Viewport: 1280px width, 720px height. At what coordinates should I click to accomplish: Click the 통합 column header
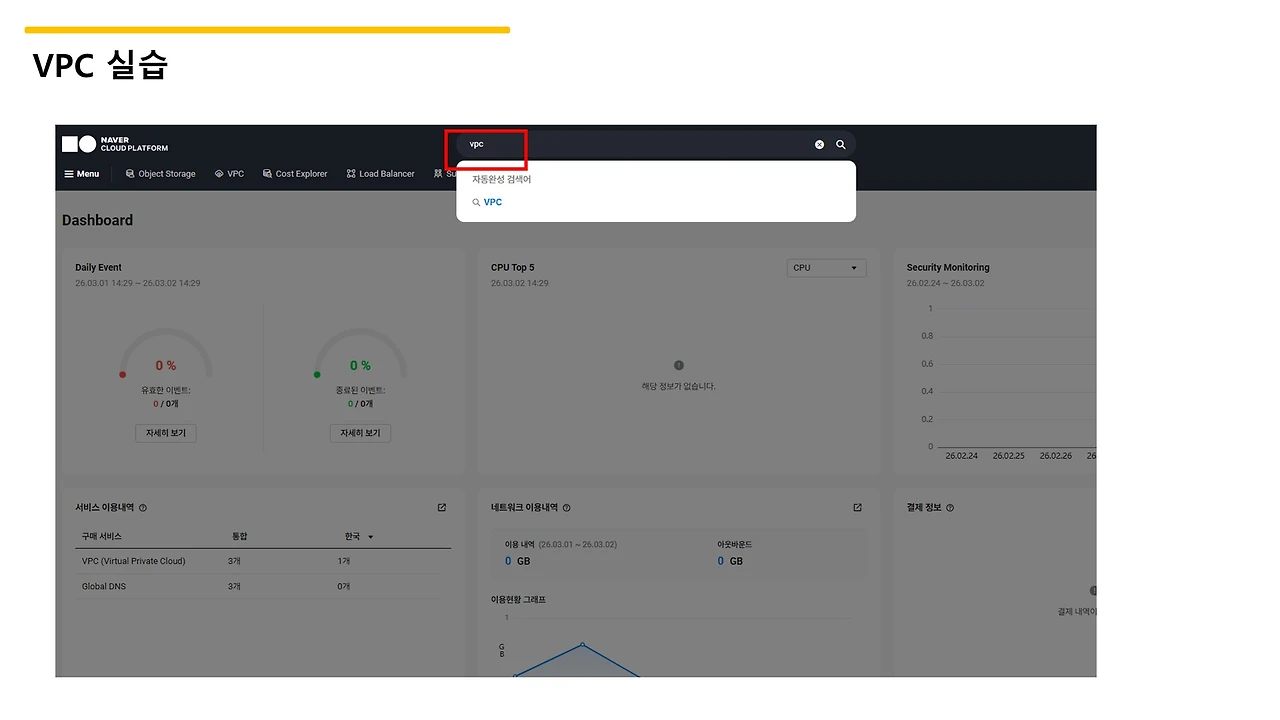[x=239, y=537]
